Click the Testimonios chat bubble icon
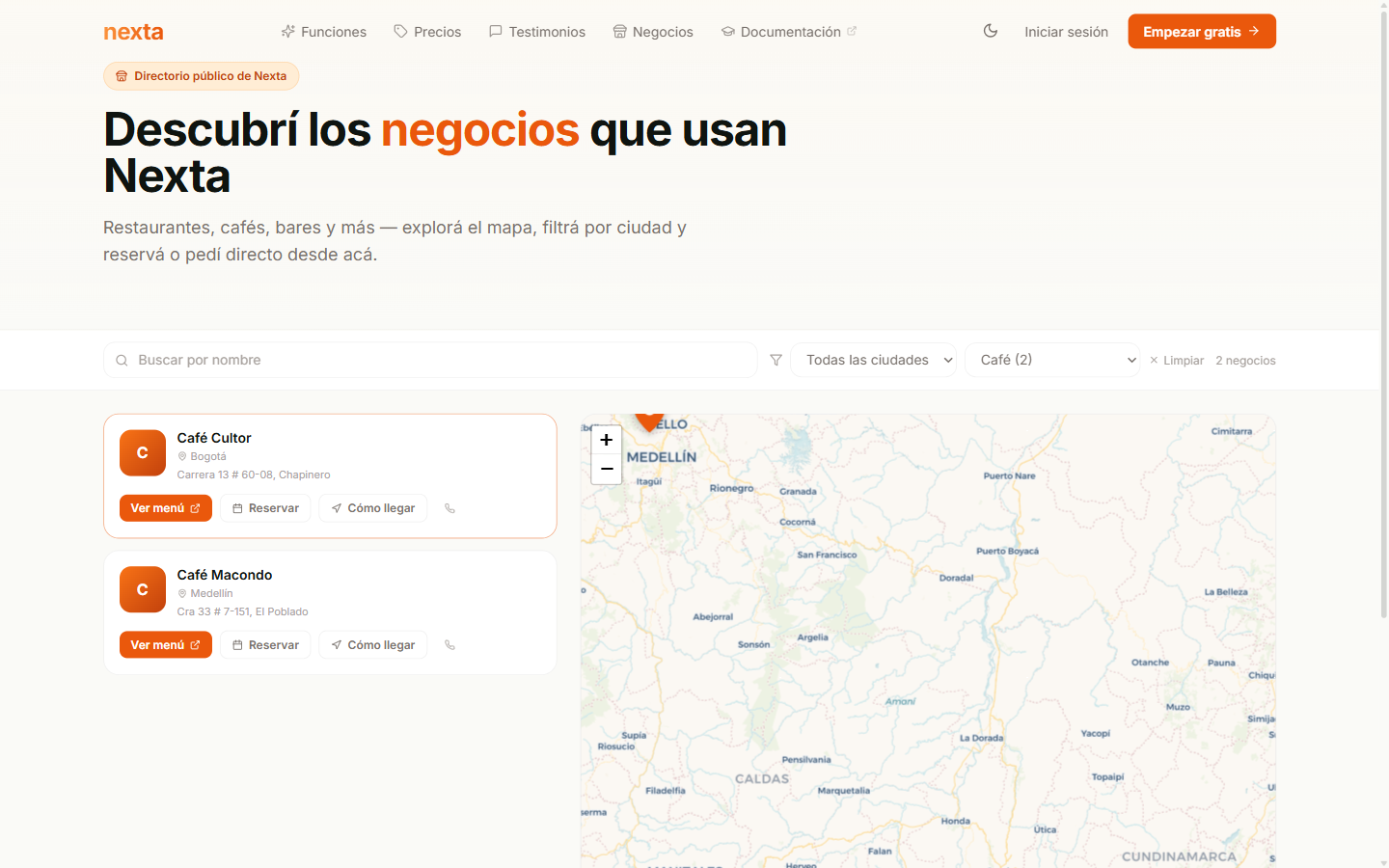The width and height of the screenshot is (1389, 868). tap(496, 32)
